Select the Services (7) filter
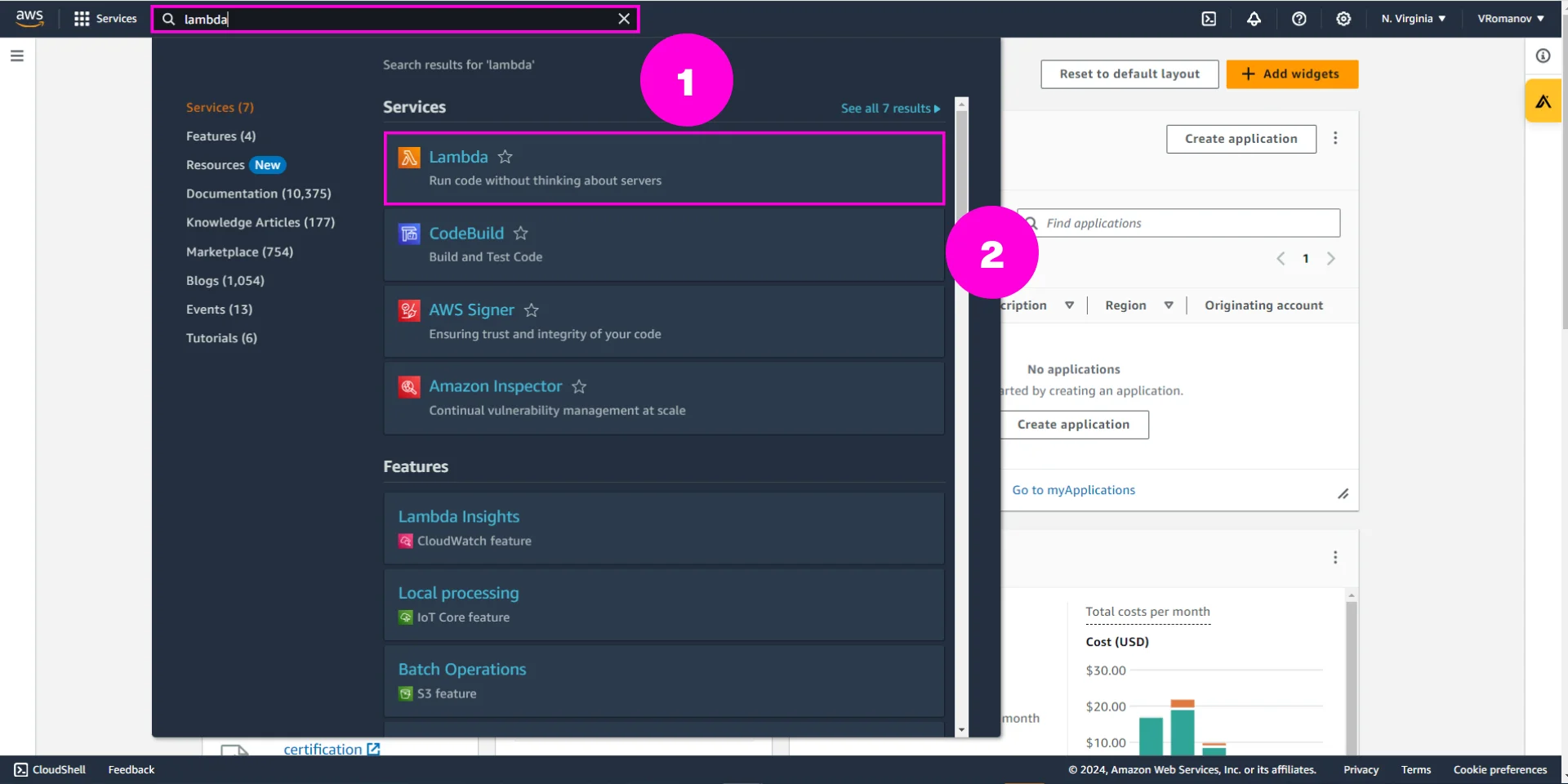 [x=220, y=107]
